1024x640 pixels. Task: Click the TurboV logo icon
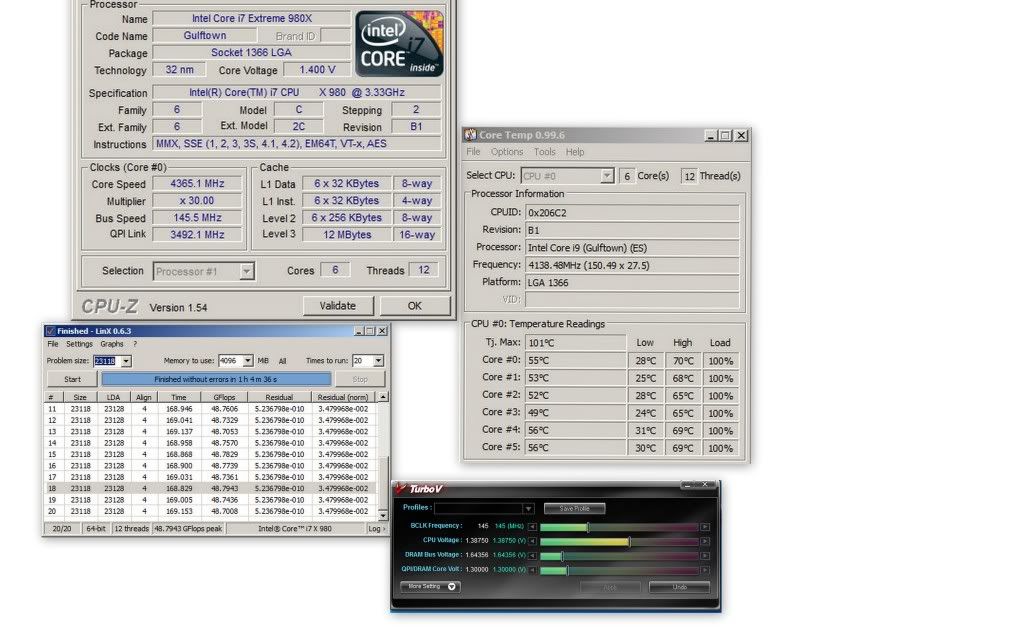(400, 488)
